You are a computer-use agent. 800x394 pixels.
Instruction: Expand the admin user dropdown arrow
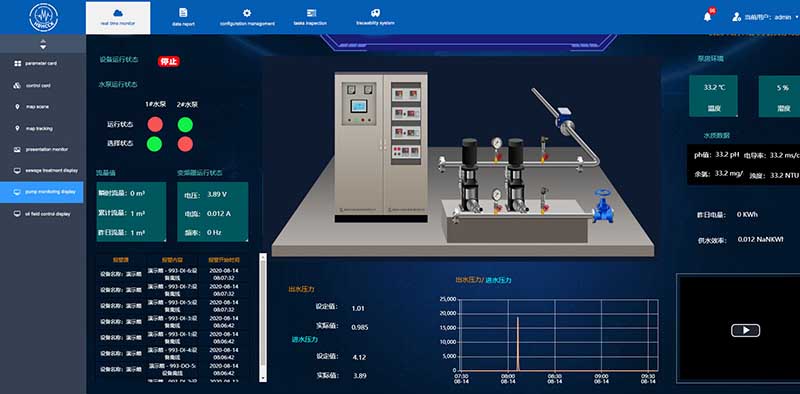point(796,17)
